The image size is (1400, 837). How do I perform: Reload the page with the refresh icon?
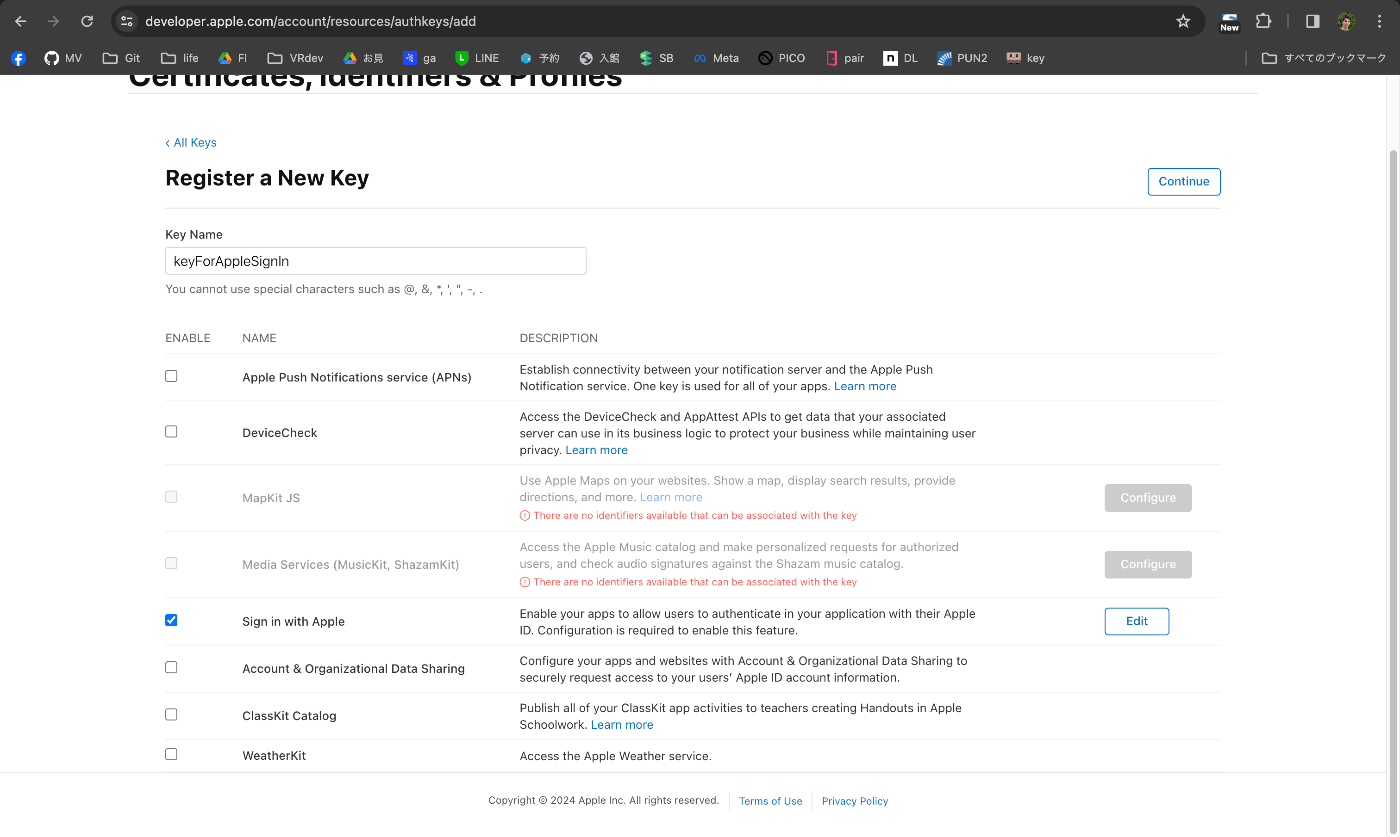[87, 21]
